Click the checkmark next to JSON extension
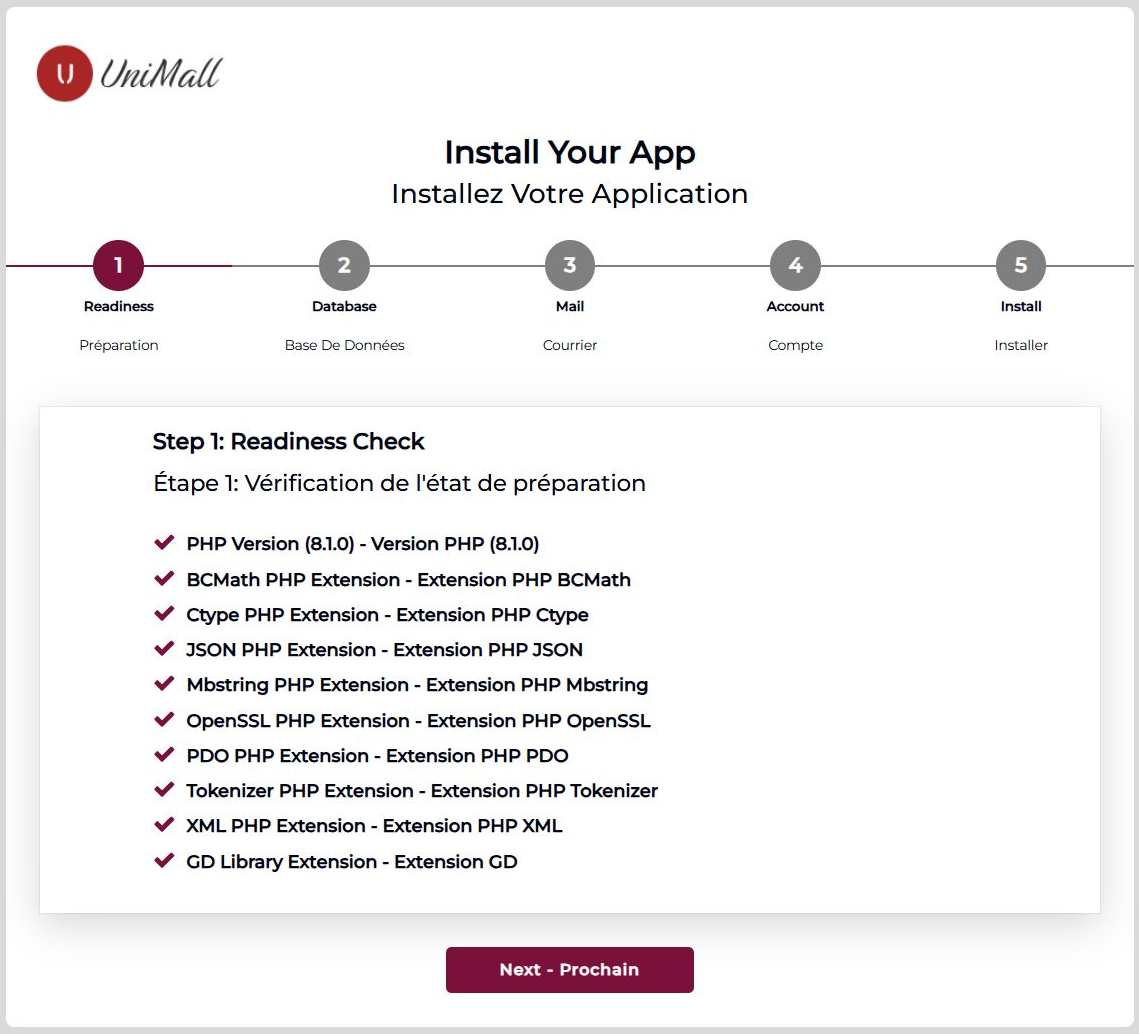 pyautogui.click(x=164, y=649)
